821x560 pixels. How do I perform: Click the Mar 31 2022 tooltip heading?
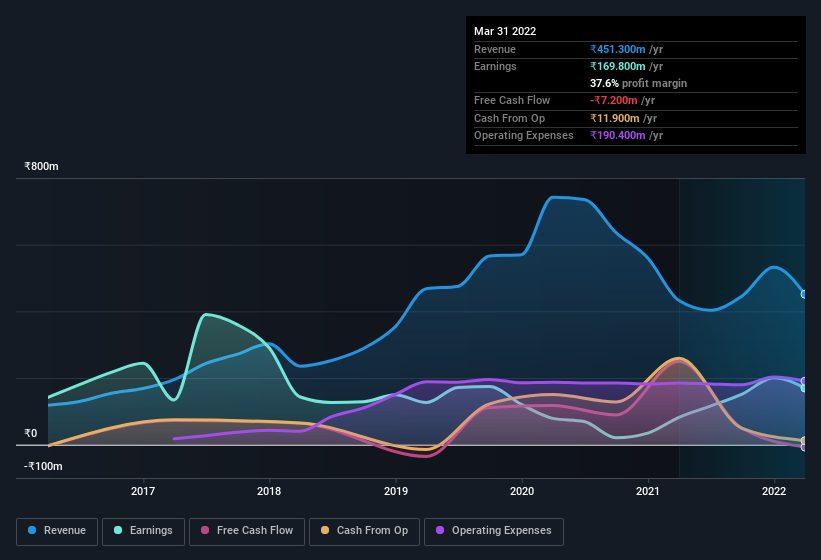click(505, 31)
